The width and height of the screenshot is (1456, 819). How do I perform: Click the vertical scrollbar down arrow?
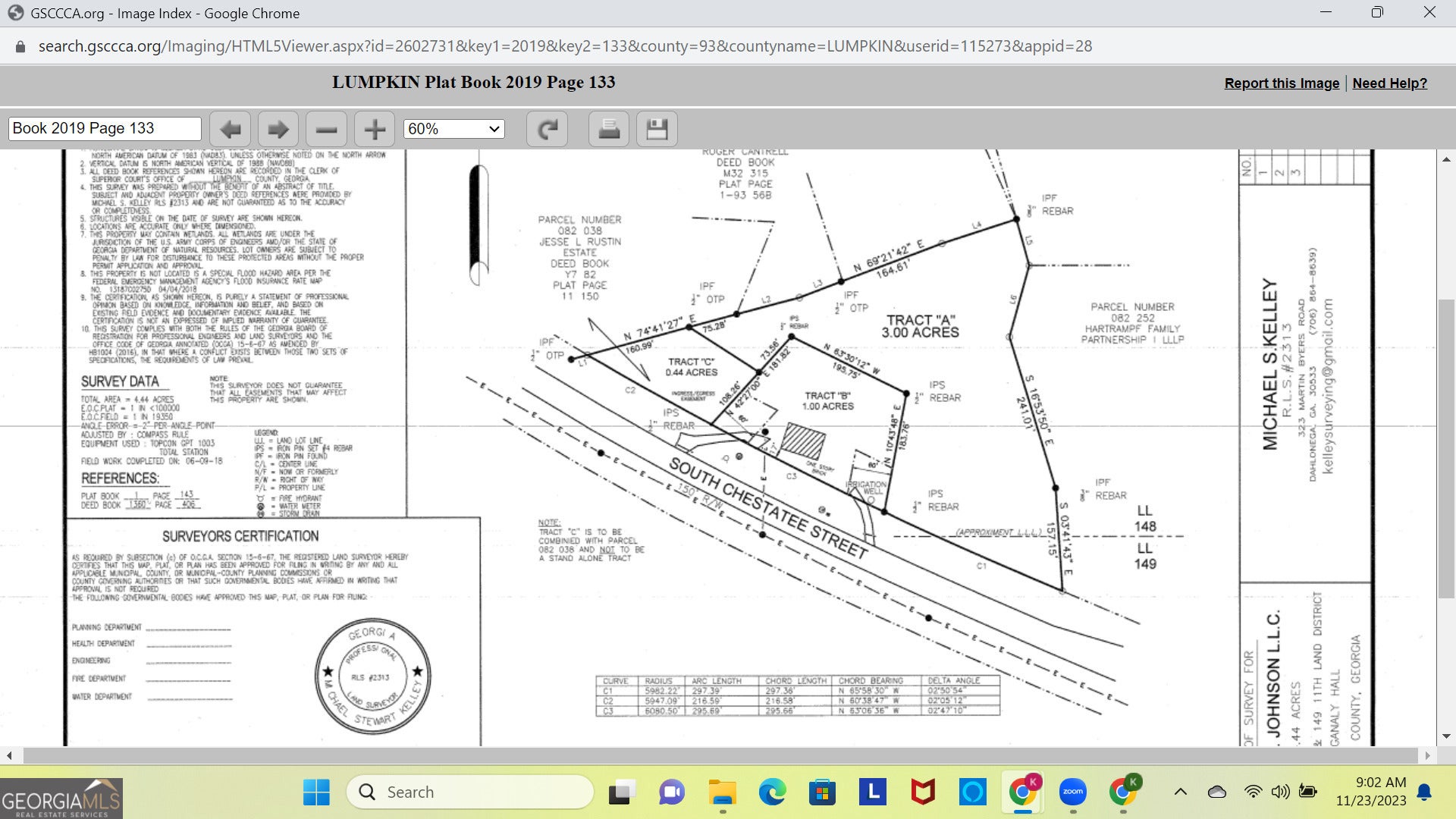1446,736
